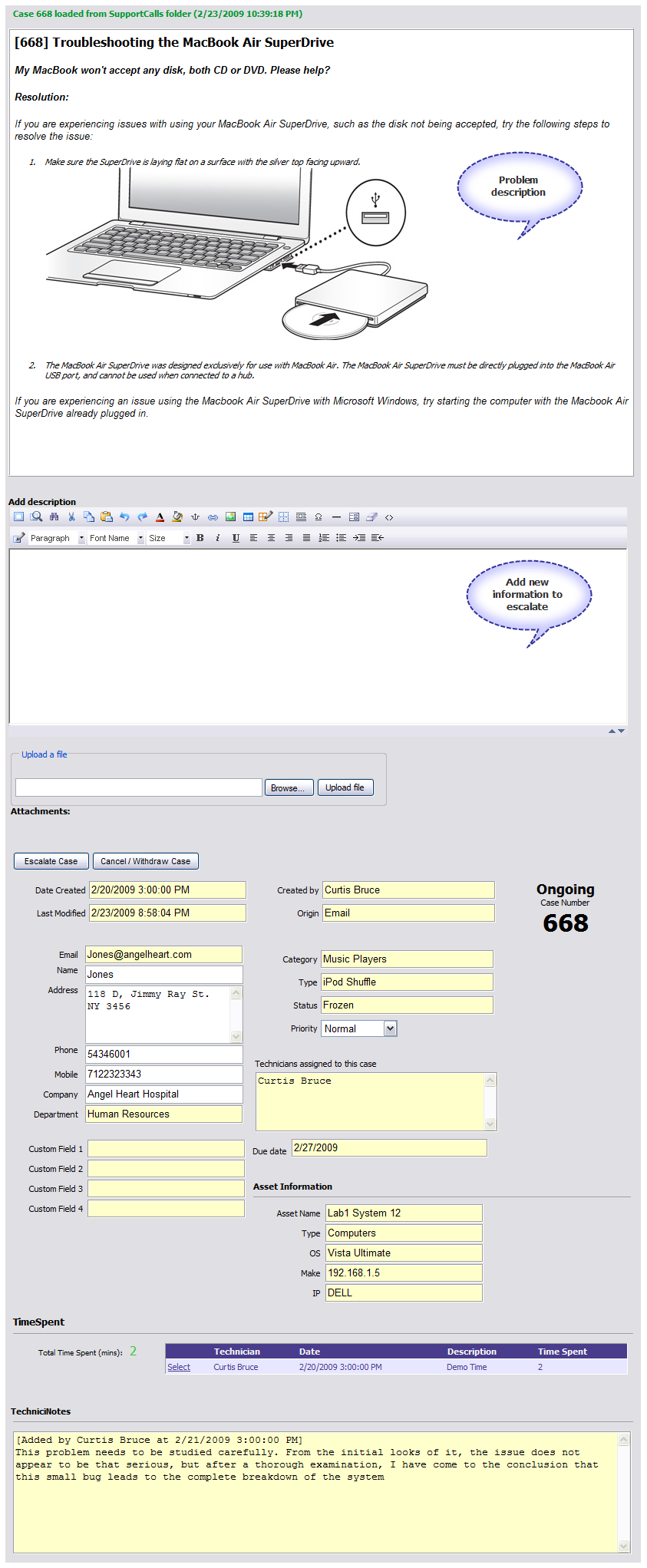This screenshot has height=1568, width=647.
Task: Click the Demo Time description cell
Action: pyautogui.click(x=467, y=1367)
